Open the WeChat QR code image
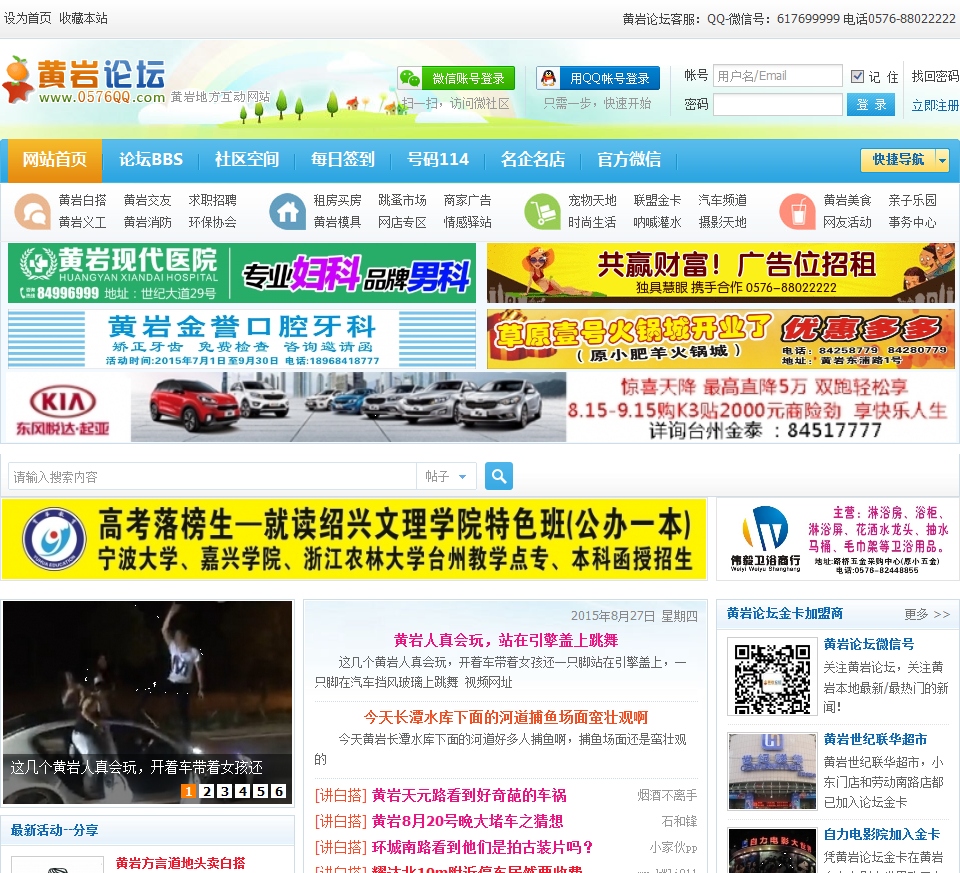This screenshot has height=873, width=960. pyautogui.click(x=772, y=676)
